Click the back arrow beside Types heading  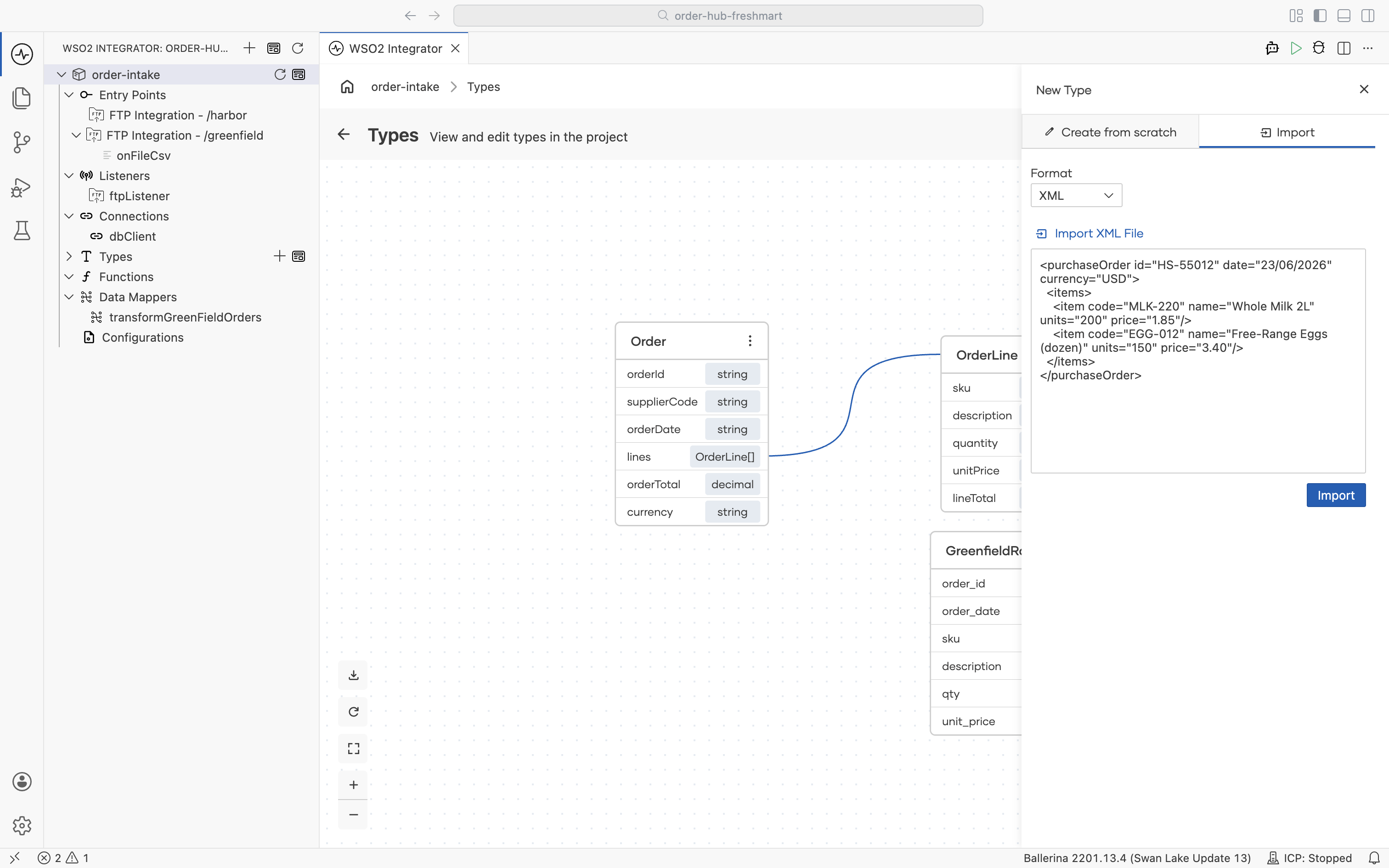point(344,134)
